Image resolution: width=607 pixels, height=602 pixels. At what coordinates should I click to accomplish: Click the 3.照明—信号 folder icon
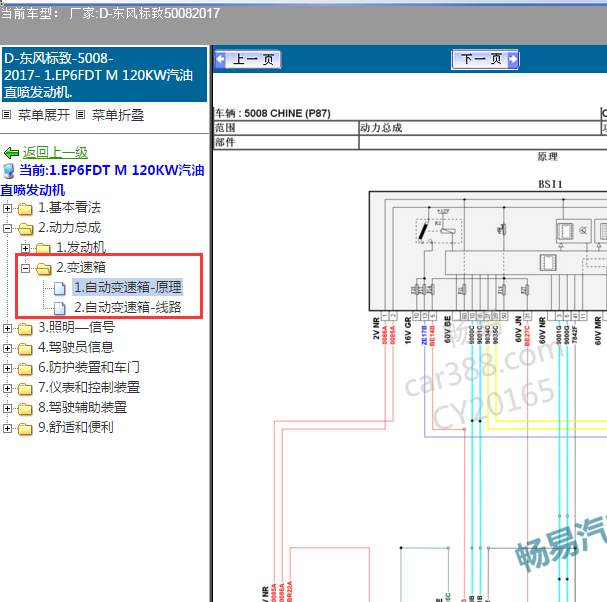(x=25, y=329)
